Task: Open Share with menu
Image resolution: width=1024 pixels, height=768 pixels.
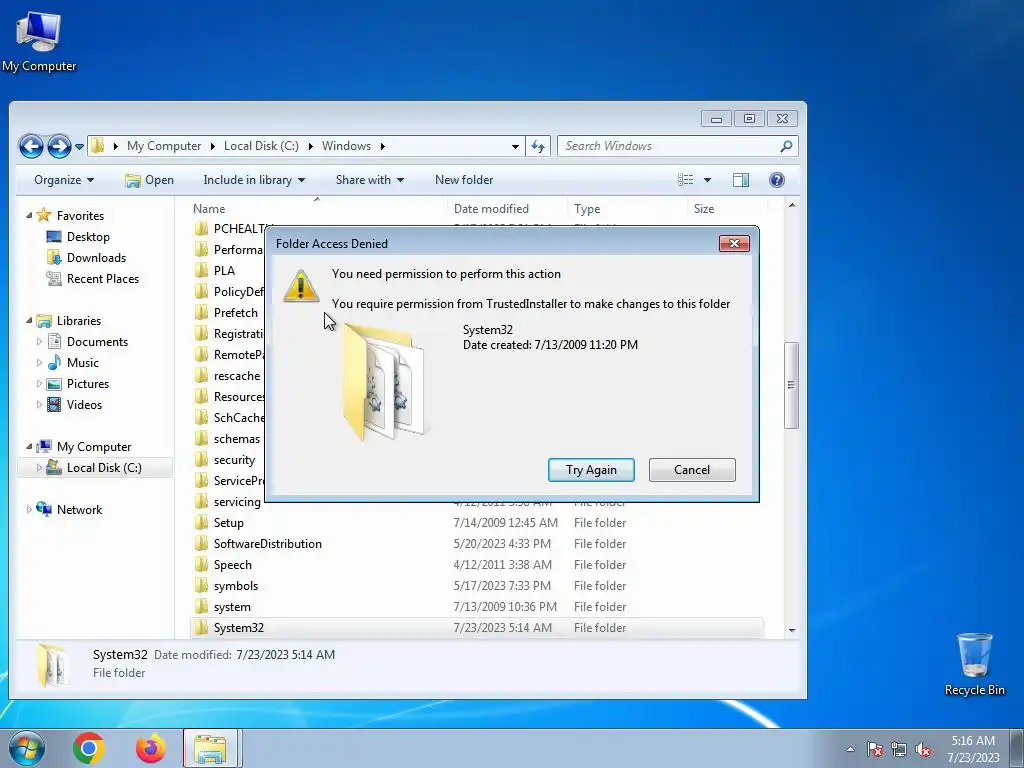Action: point(370,180)
